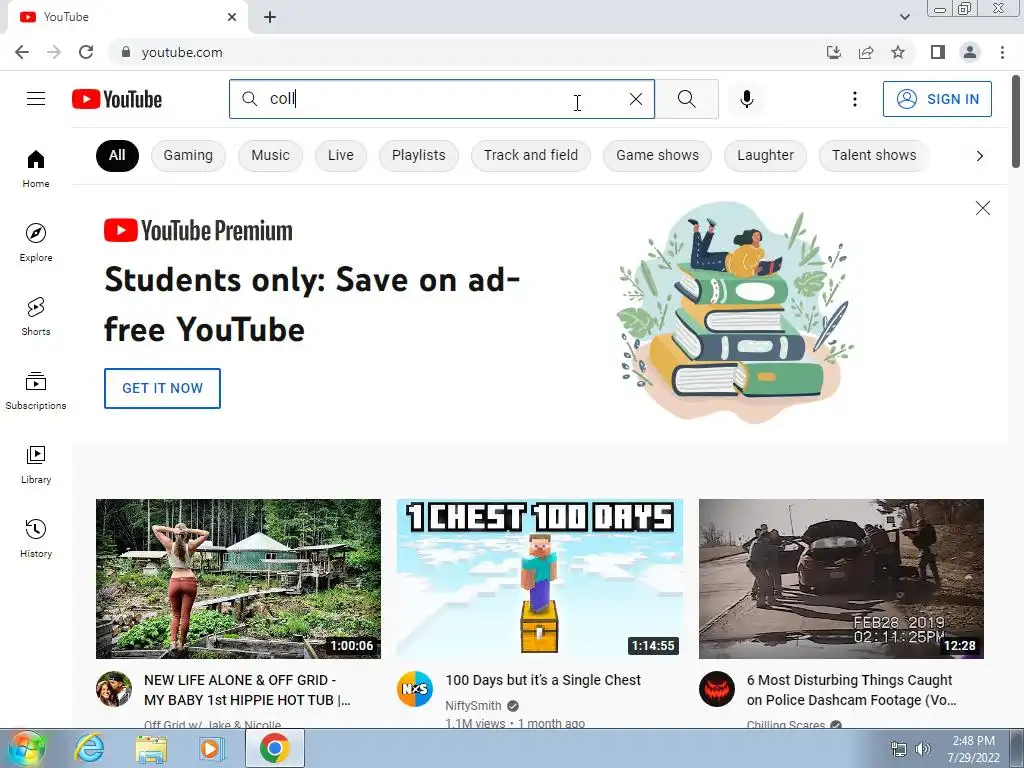Open Shorts in sidebar
Viewport: 1024px width, 768px height.
pos(36,316)
